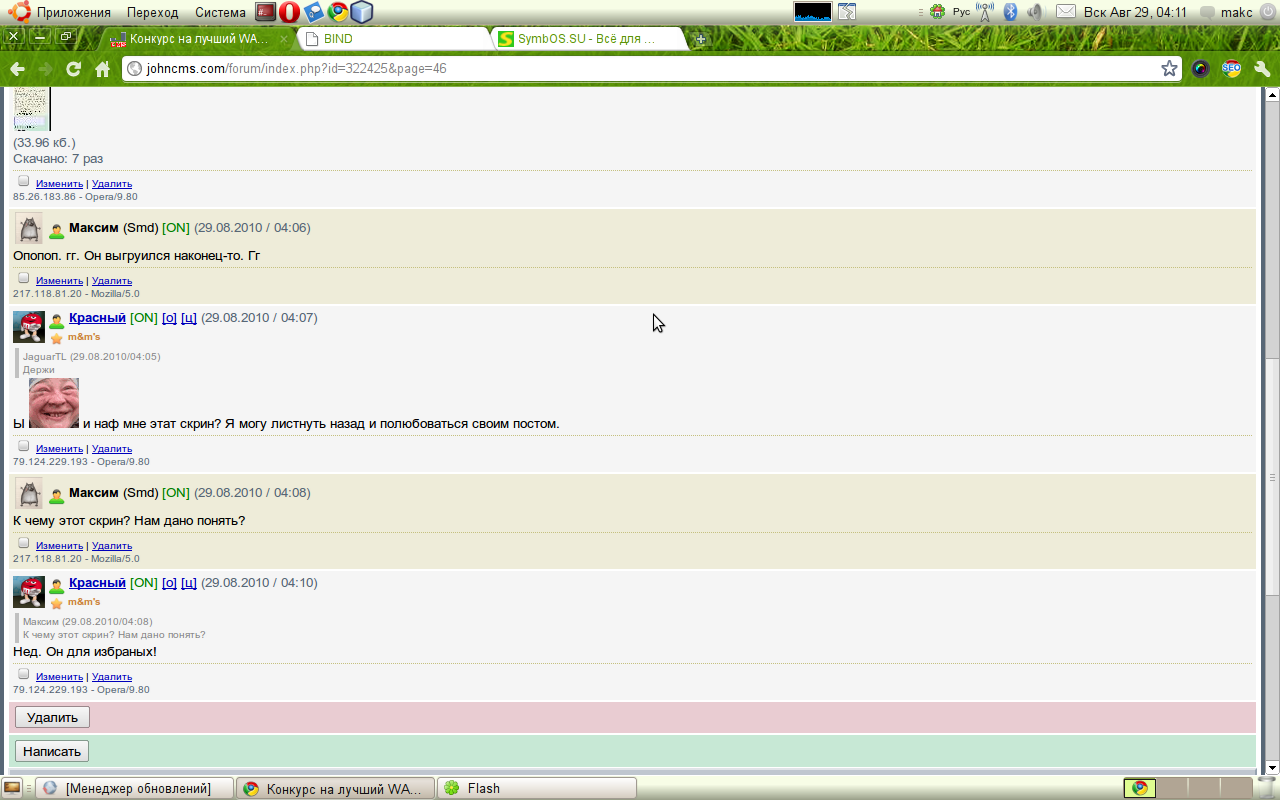Click Удалить link under 85.26.183.86 post
1280x800 pixels.
pos(112,184)
